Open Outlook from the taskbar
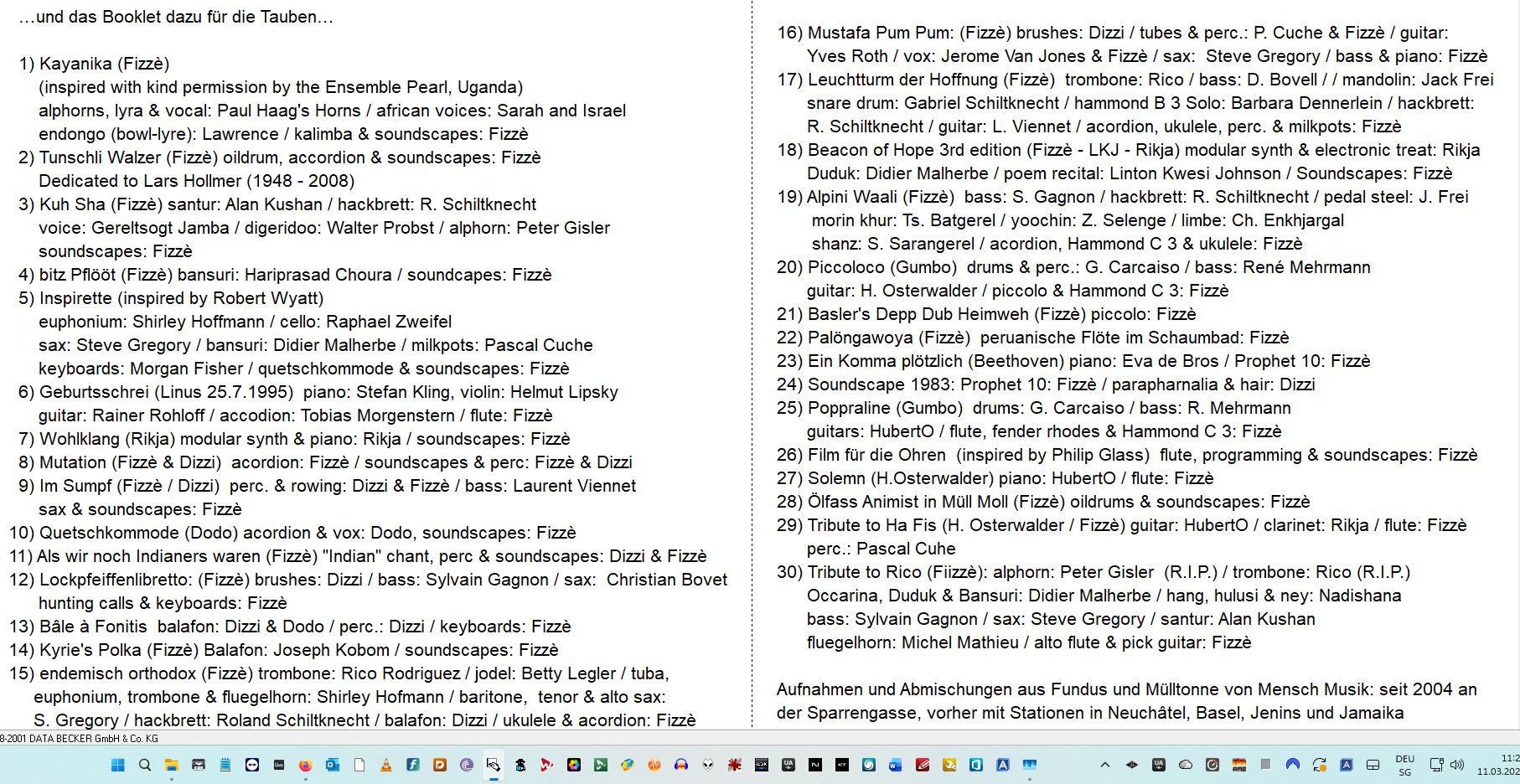 pos(333,765)
